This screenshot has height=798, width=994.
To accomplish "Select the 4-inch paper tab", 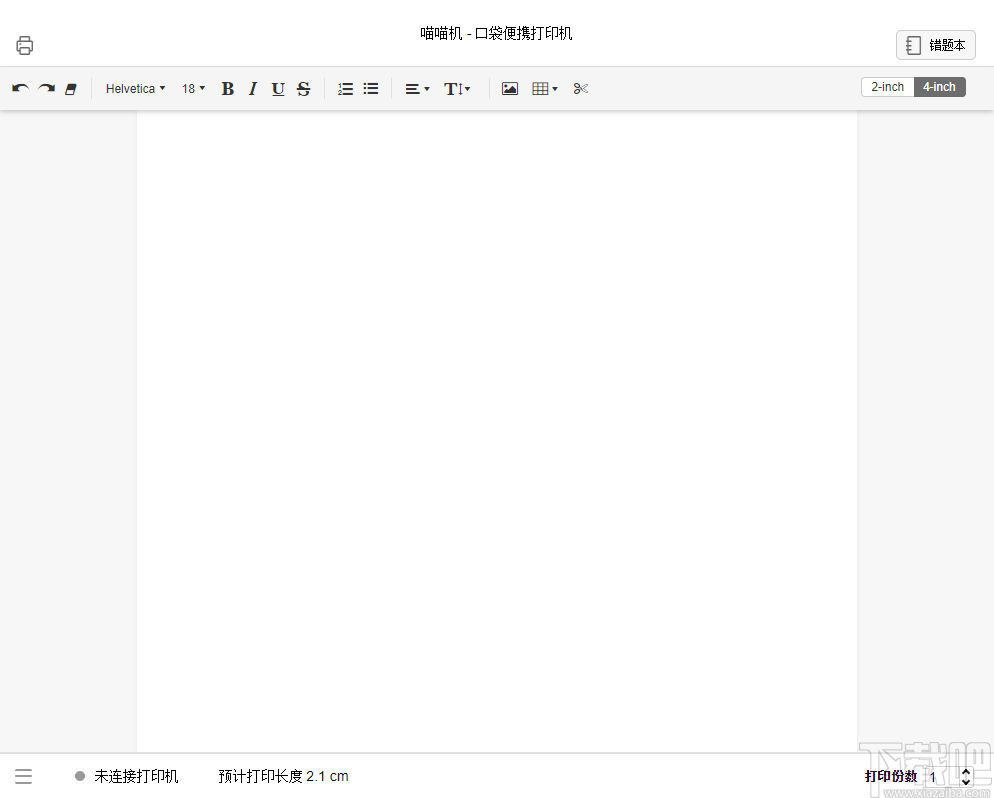I will coord(938,87).
